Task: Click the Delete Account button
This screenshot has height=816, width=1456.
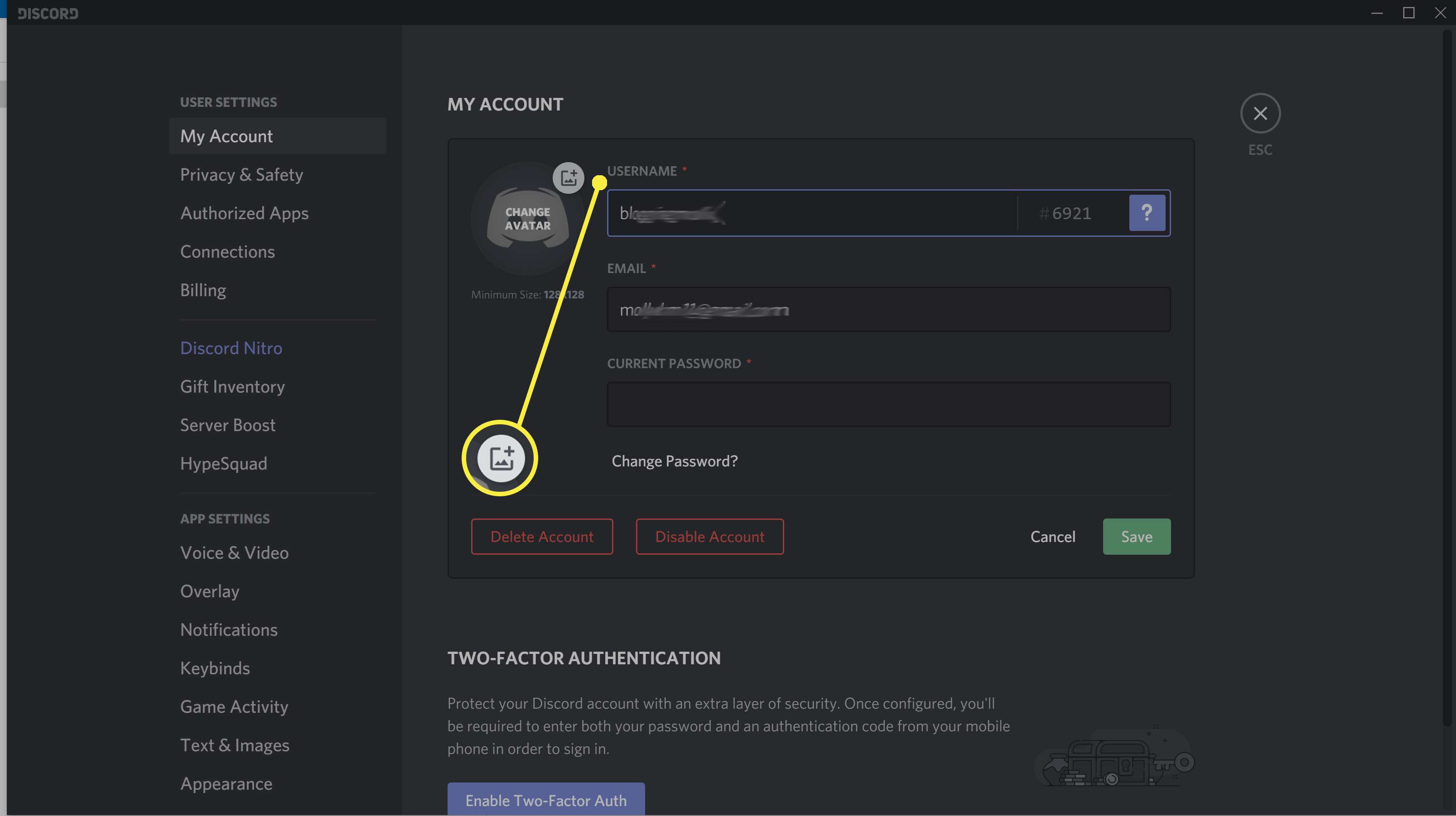Action: point(541,536)
